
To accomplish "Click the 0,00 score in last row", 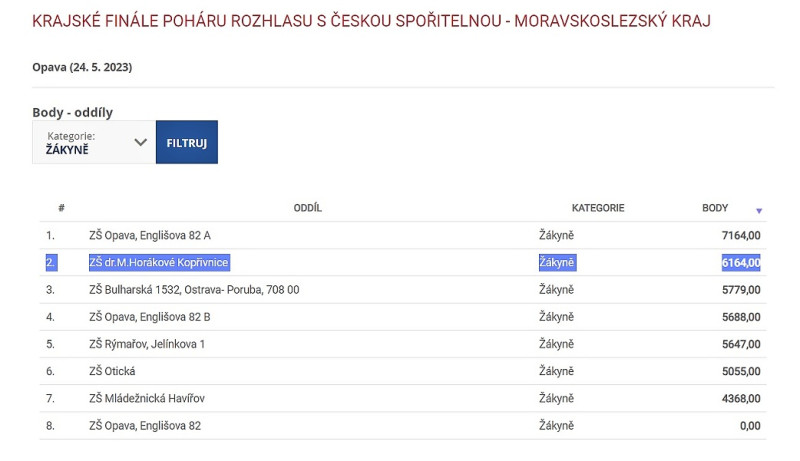I will pyautogui.click(x=749, y=425).
